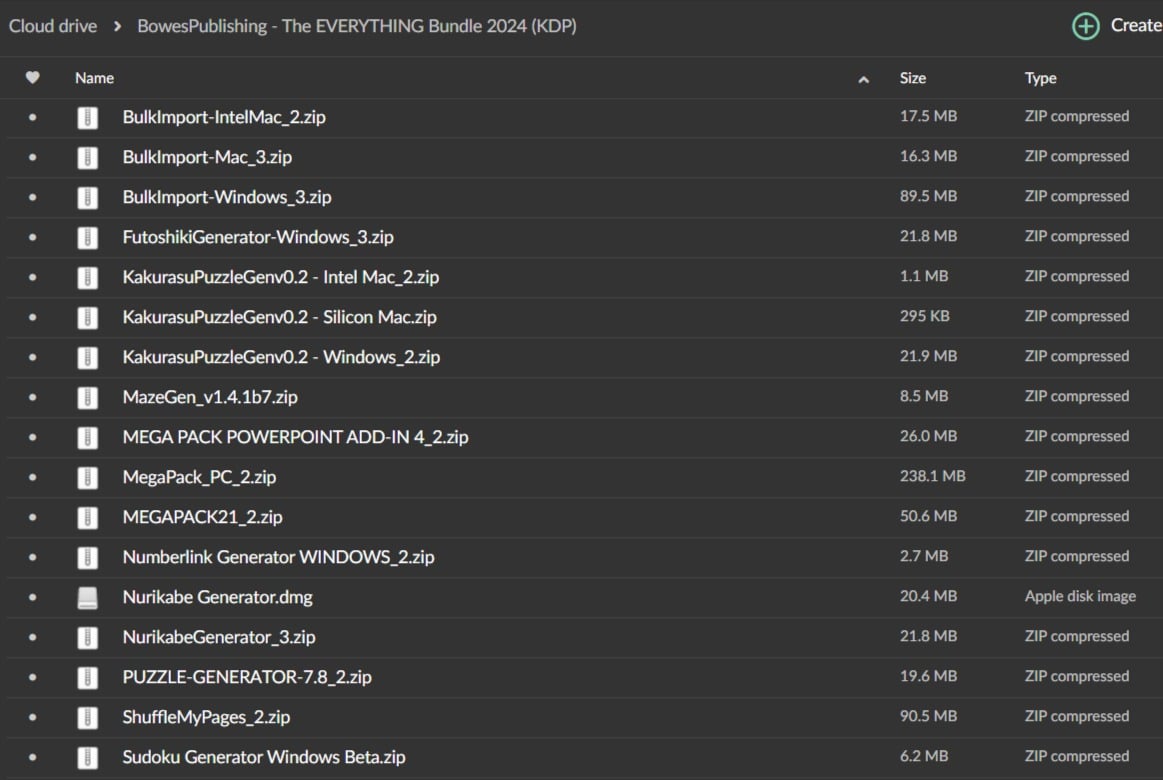Image resolution: width=1163 pixels, height=780 pixels.
Task: Click the heart icon in the column header
Action: (32, 78)
